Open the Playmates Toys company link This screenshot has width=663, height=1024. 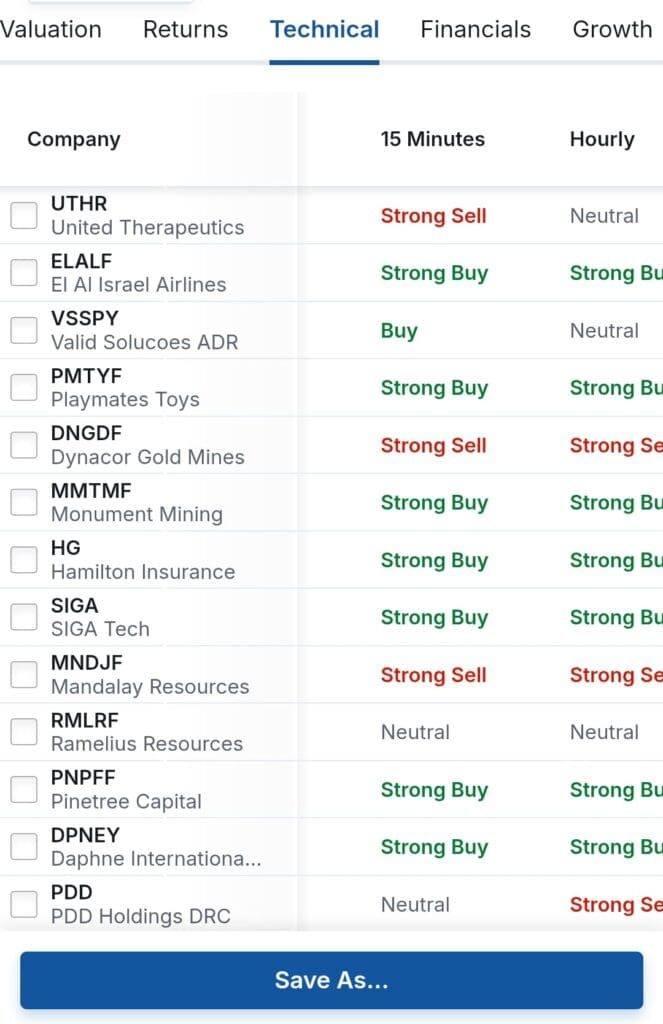tap(125, 400)
